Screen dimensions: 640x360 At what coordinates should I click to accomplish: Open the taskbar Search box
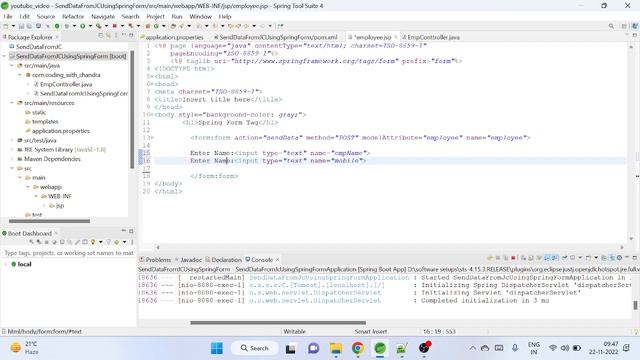point(255,348)
